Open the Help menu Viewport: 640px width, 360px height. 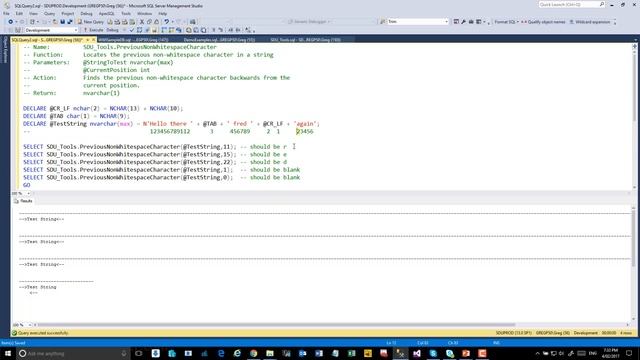[162, 13]
